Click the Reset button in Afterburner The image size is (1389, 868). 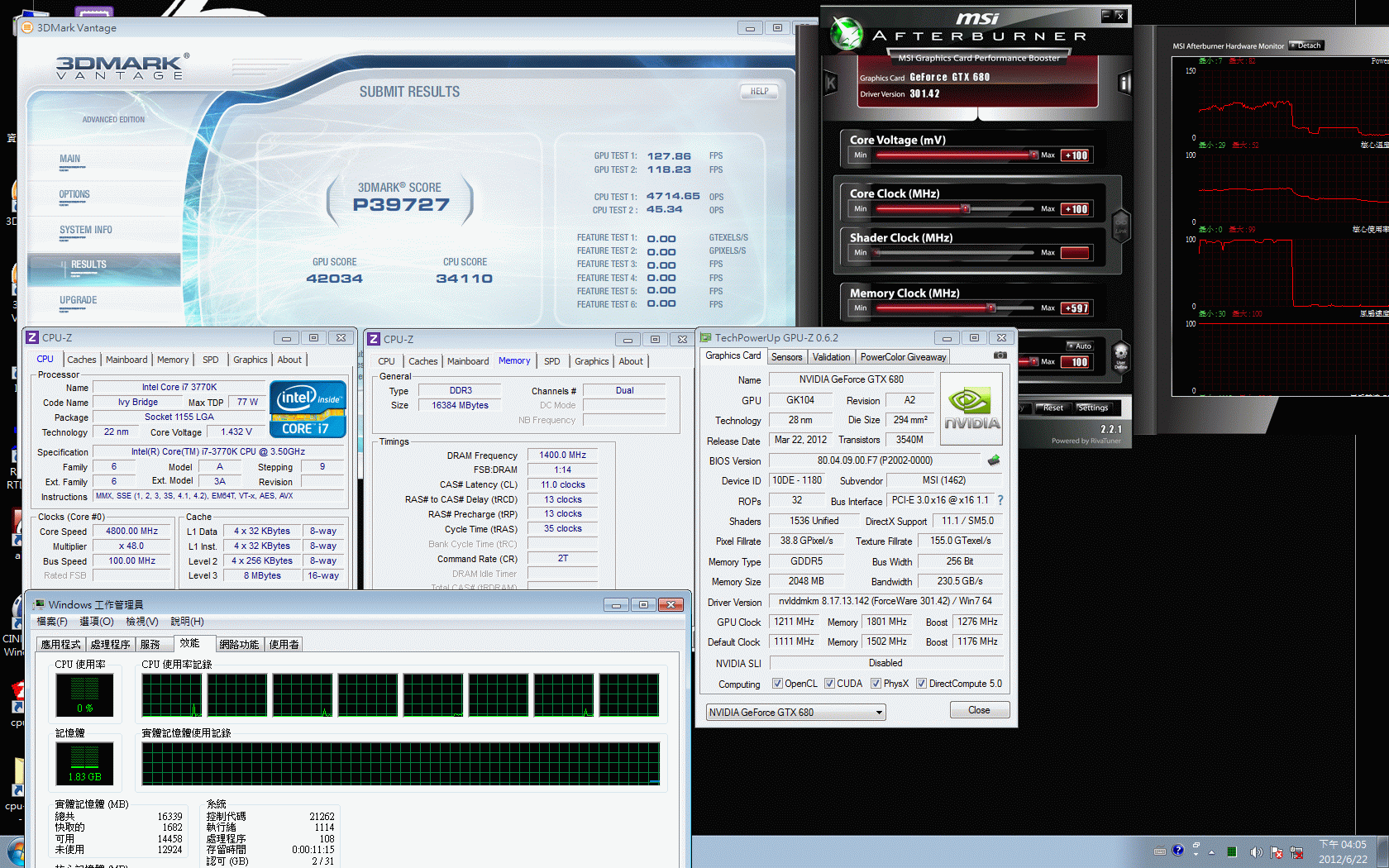(1052, 408)
